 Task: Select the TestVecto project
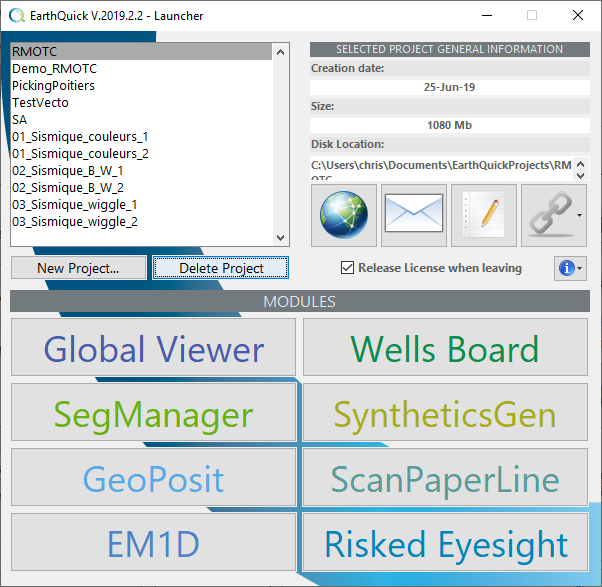click(x=141, y=103)
